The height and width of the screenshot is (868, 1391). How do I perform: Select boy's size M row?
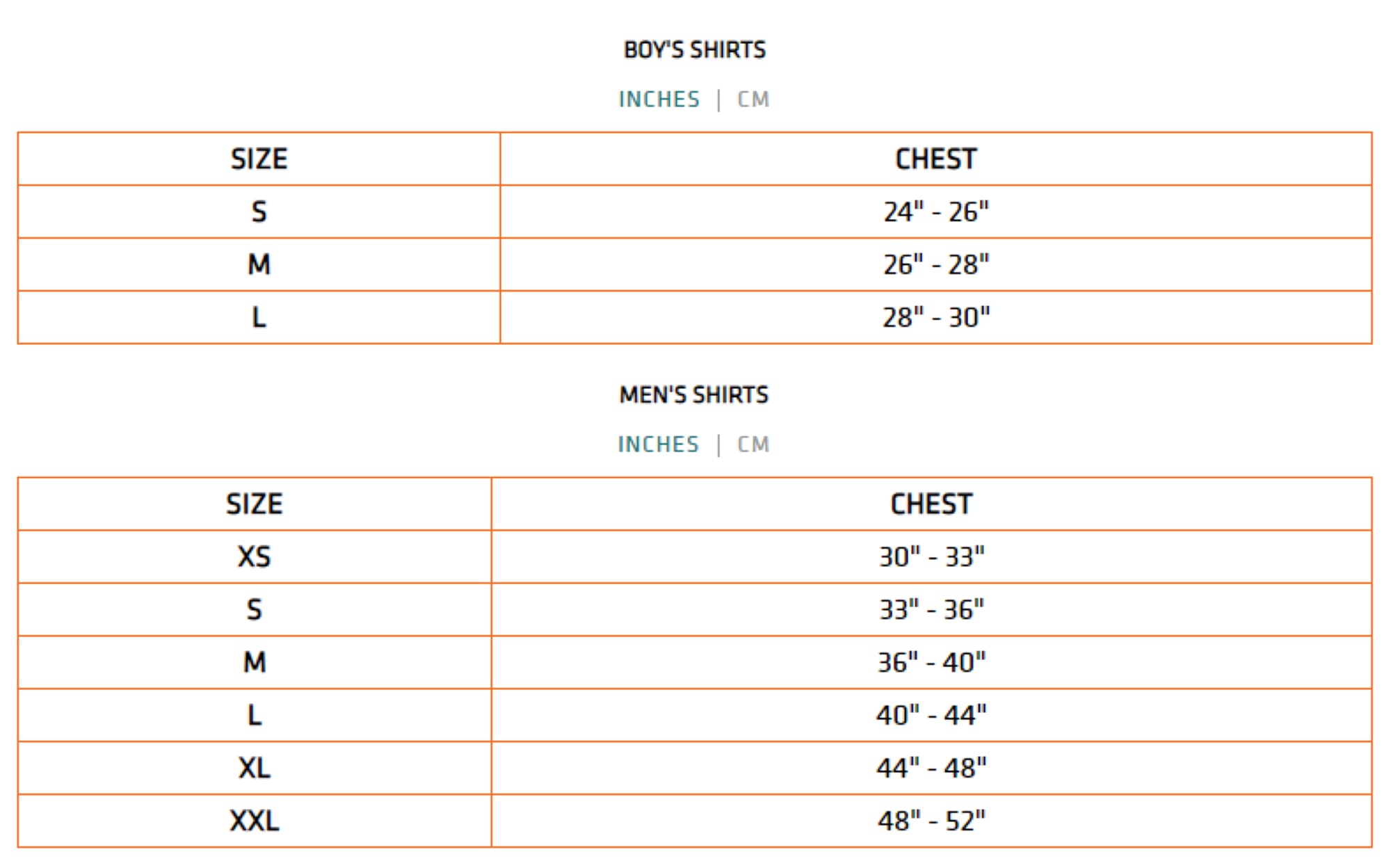(695, 264)
